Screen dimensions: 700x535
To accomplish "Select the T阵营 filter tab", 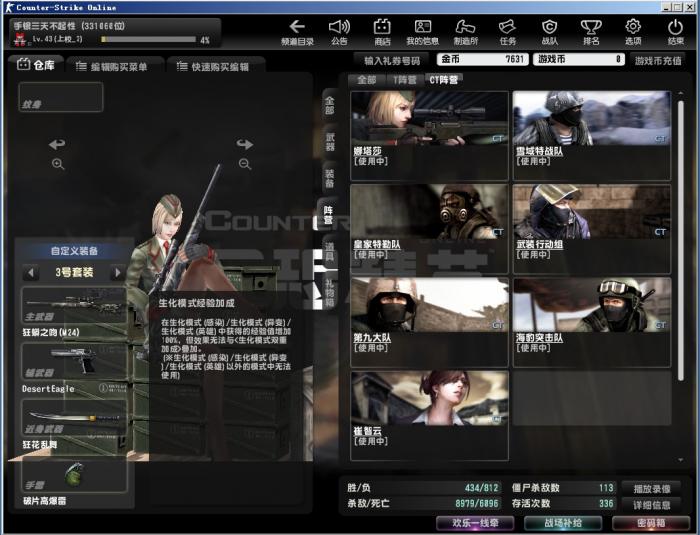I will (404, 80).
